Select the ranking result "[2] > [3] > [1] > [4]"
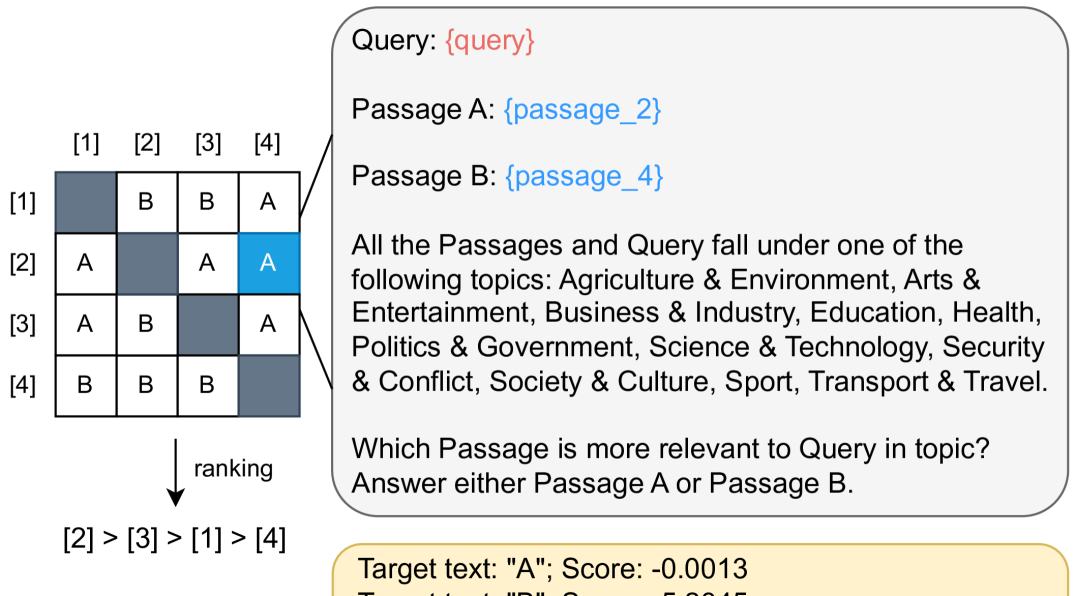 pyautogui.click(x=176, y=539)
